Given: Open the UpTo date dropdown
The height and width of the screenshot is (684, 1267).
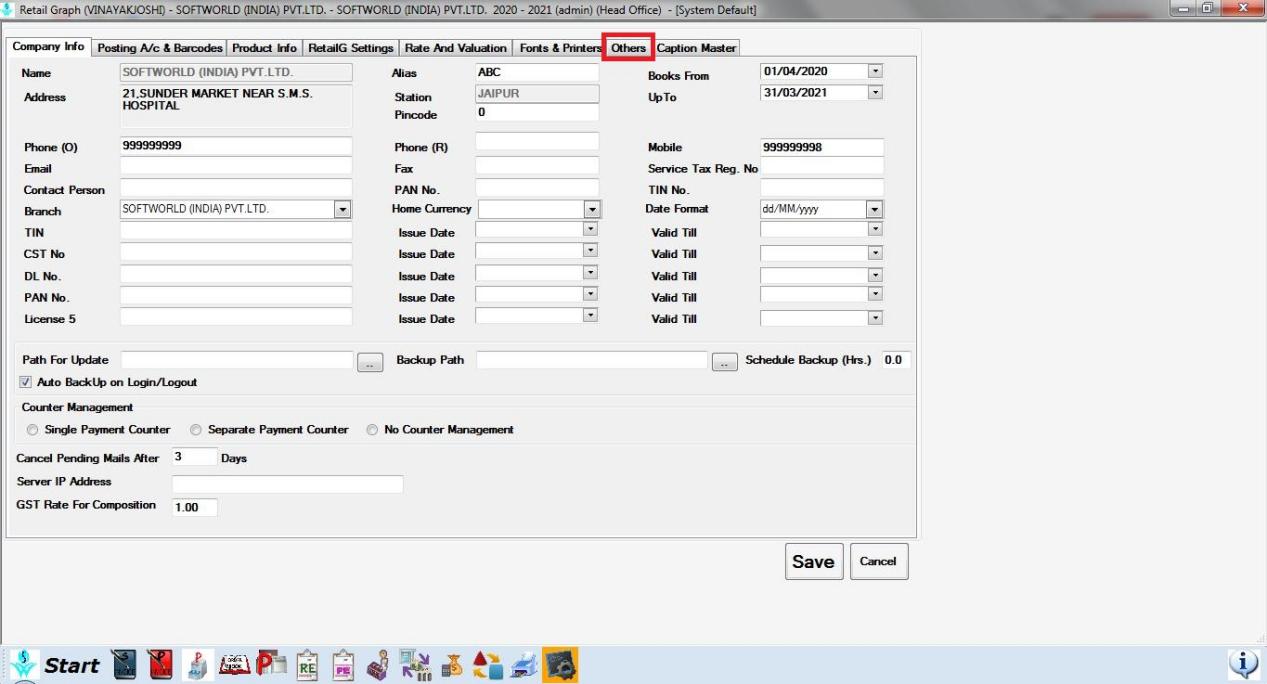Looking at the screenshot, I should 875,93.
